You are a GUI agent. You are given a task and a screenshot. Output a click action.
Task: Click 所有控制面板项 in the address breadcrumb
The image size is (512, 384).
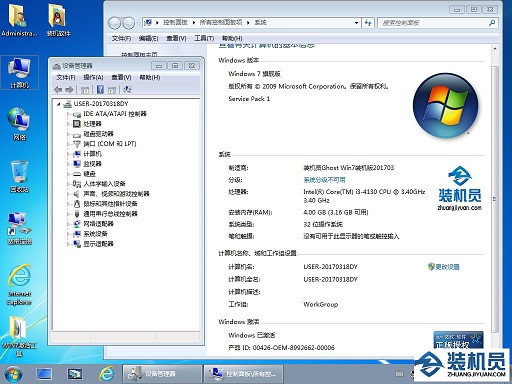[x=220, y=22]
